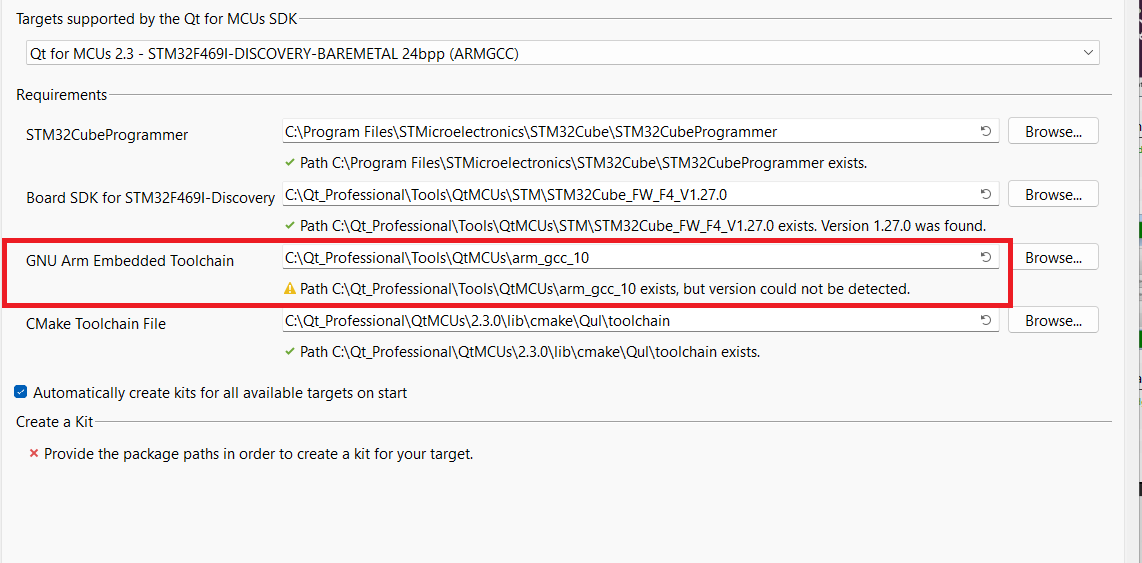Click the 'Requirements' group heading
Image resolution: width=1142 pixels, height=563 pixels.
click(x=61, y=95)
